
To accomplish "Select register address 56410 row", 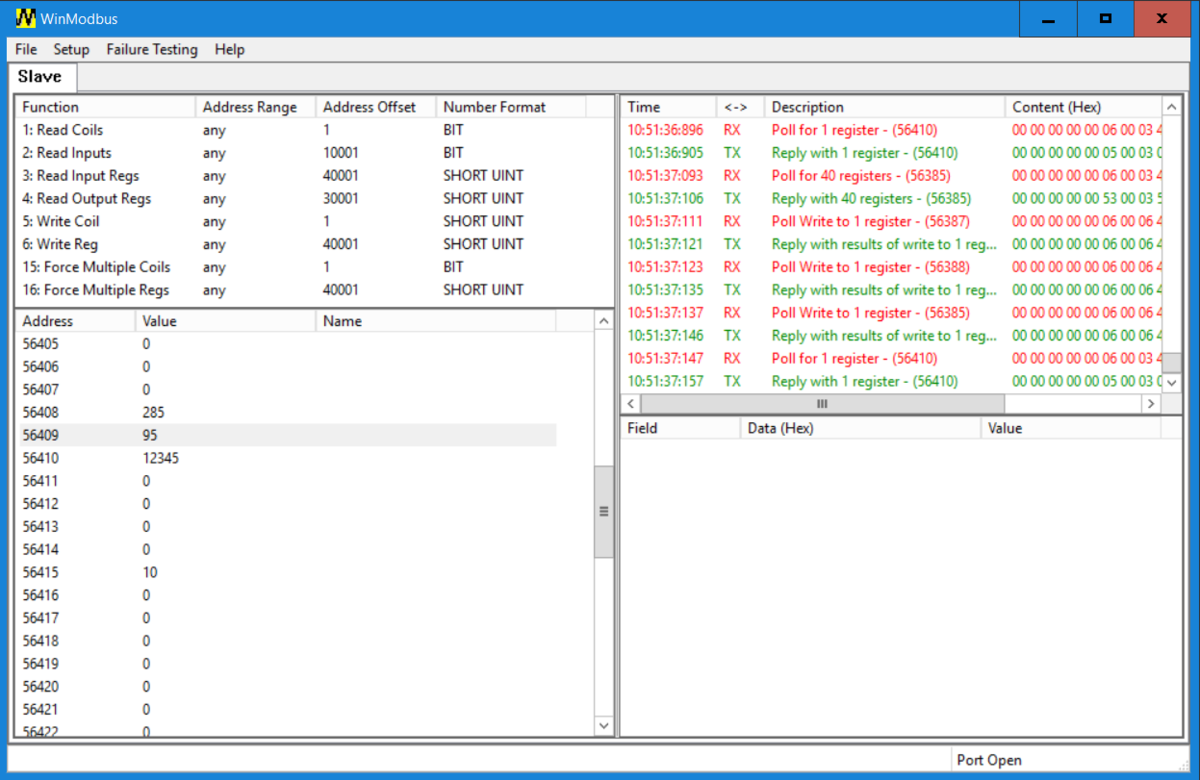I will click(41, 458).
